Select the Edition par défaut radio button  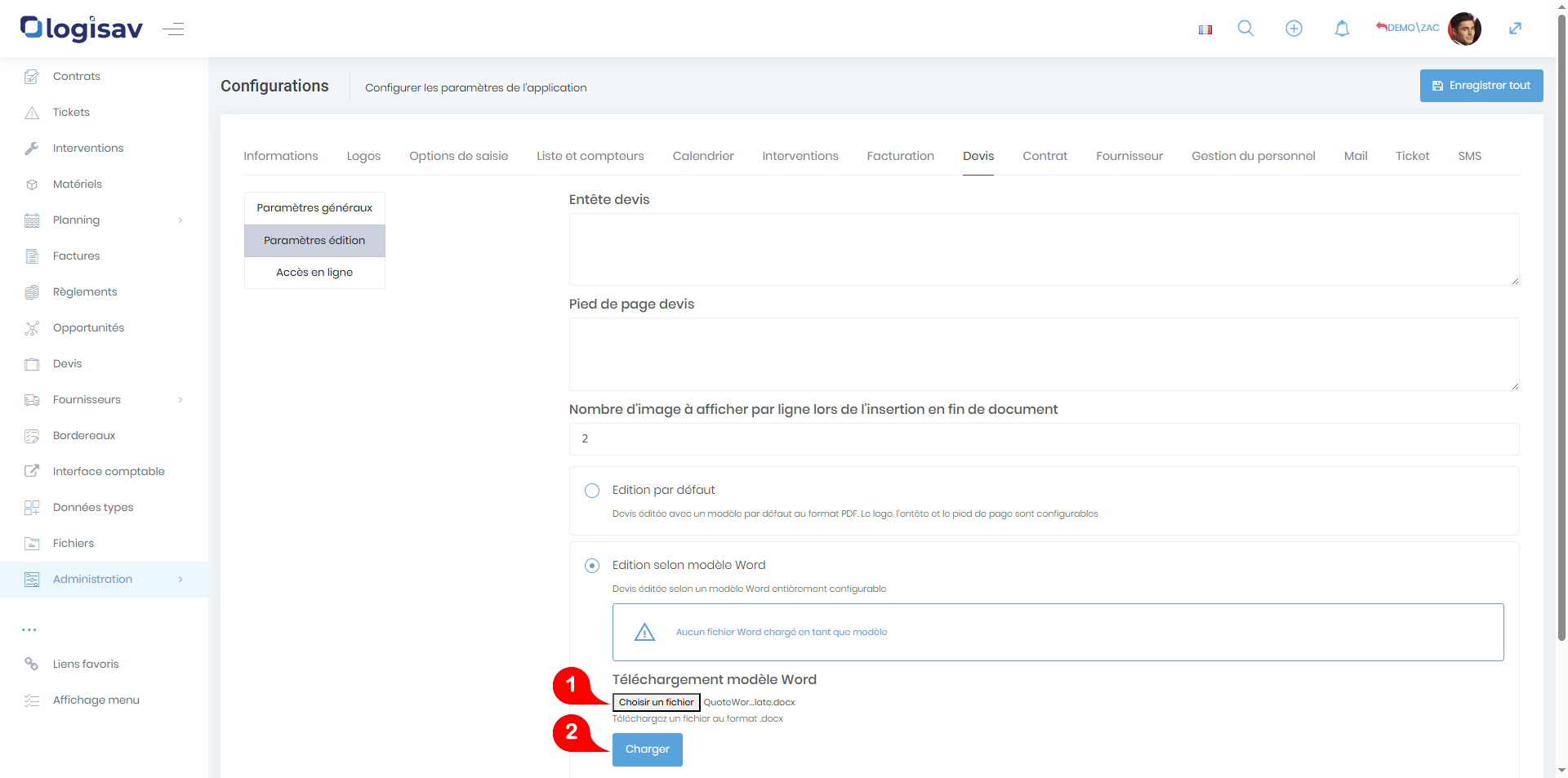(x=592, y=491)
